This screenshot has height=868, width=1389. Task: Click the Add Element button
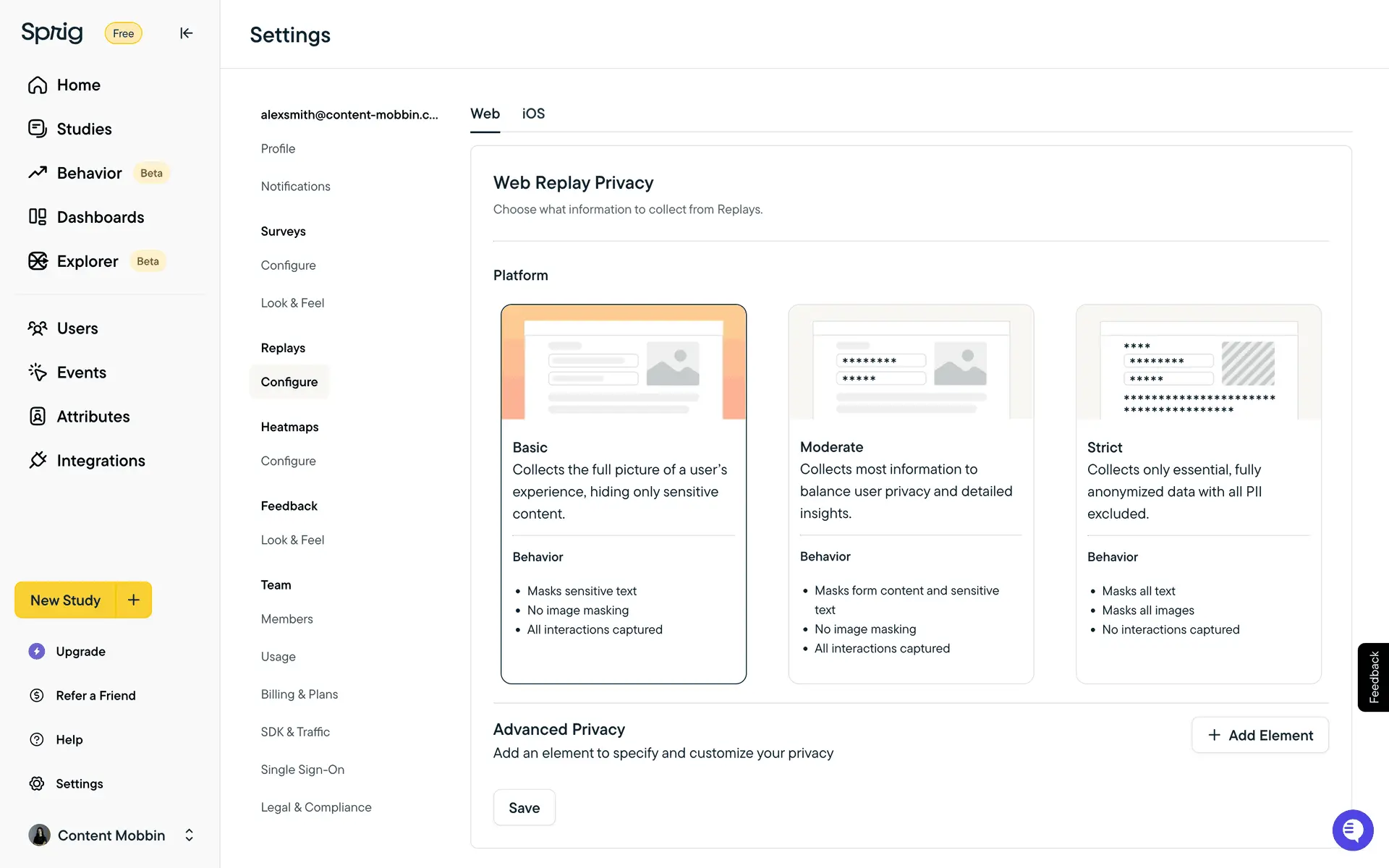pos(1260,735)
